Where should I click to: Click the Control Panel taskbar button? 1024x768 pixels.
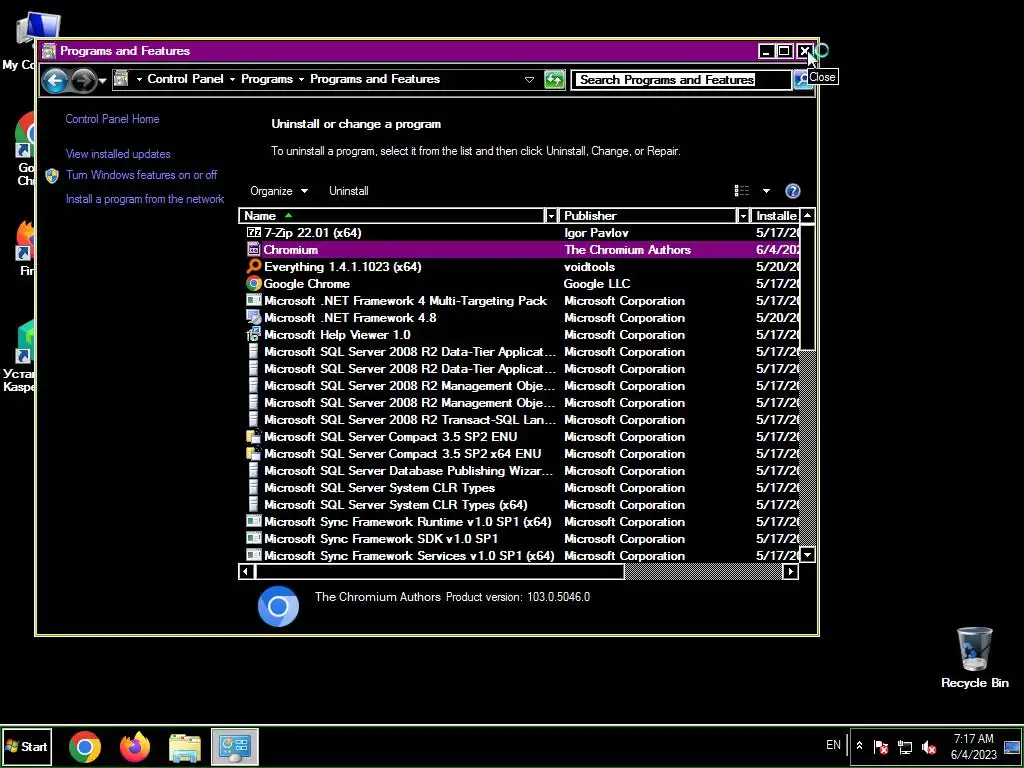coord(234,747)
